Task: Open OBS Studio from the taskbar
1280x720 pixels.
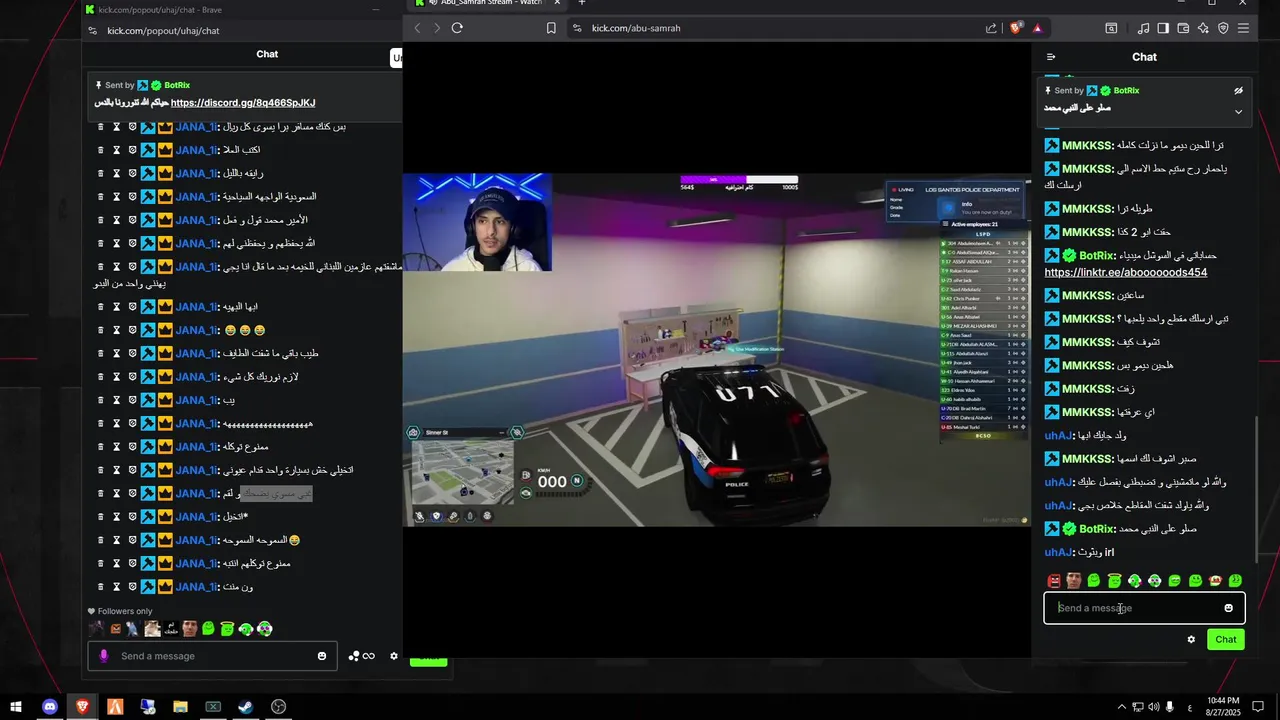Action: coord(279,707)
